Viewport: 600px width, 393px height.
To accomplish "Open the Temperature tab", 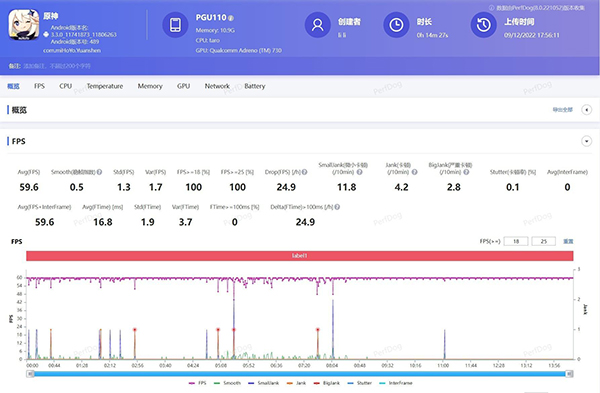I will (105, 86).
